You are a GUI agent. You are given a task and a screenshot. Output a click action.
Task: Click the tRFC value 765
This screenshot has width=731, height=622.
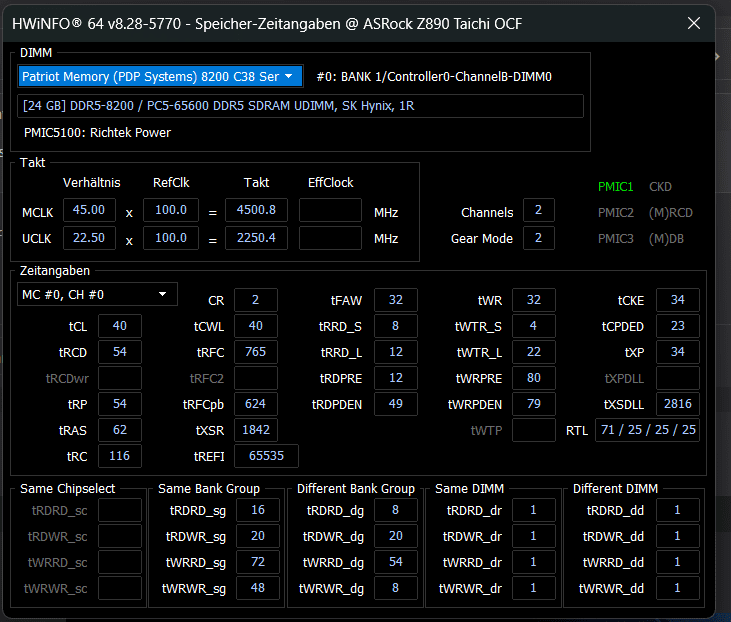coord(255,352)
